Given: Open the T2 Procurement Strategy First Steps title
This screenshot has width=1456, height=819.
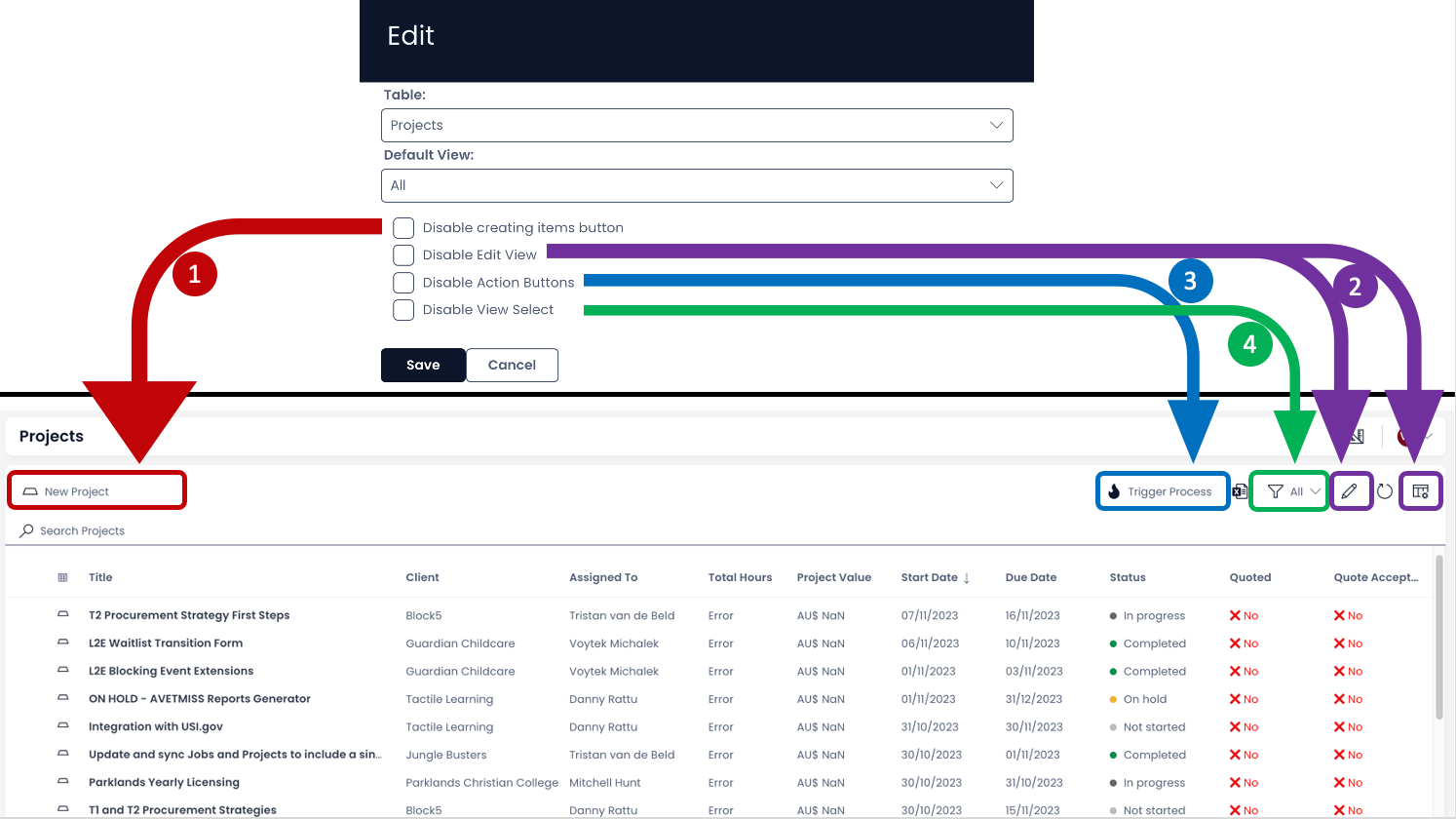Looking at the screenshot, I should [x=189, y=615].
